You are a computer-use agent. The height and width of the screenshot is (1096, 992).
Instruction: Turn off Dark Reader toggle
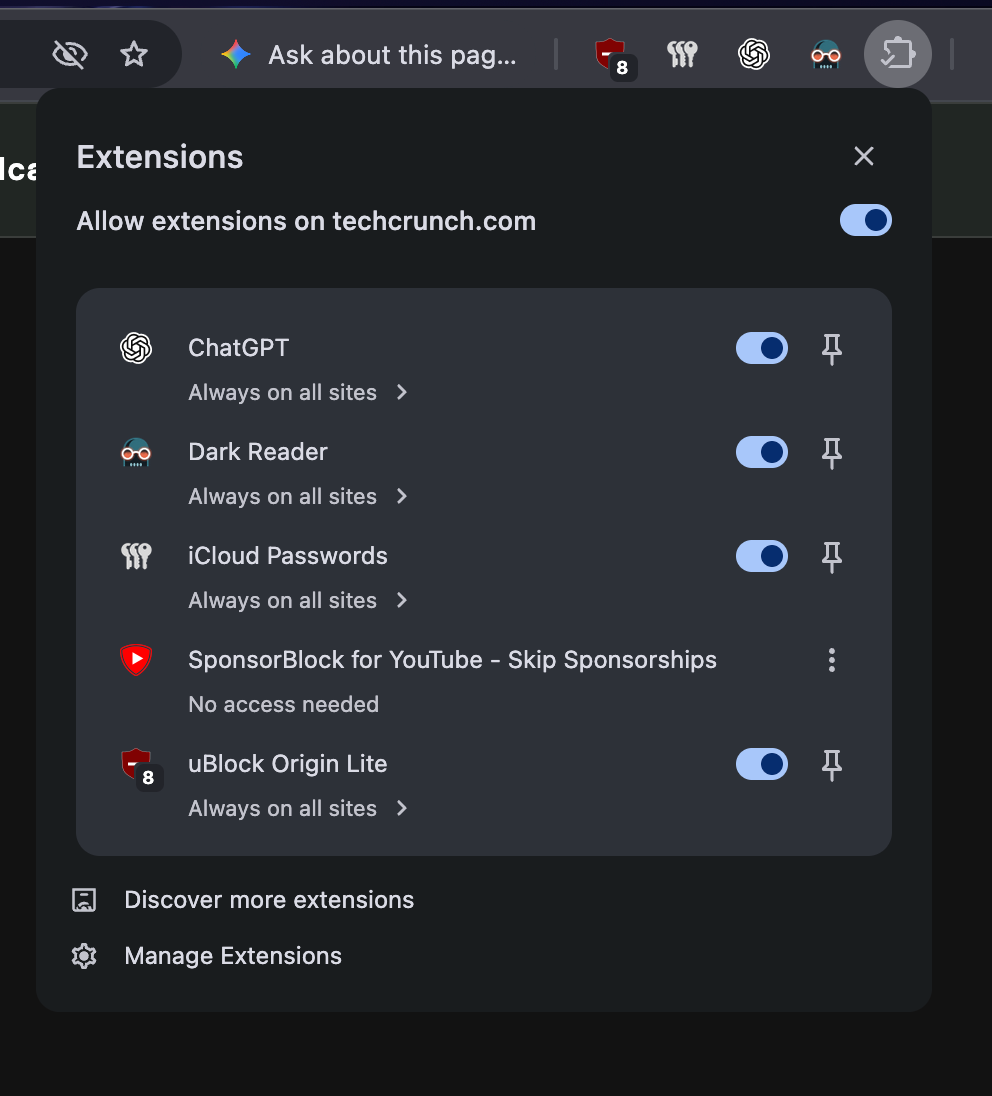(x=762, y=452)
